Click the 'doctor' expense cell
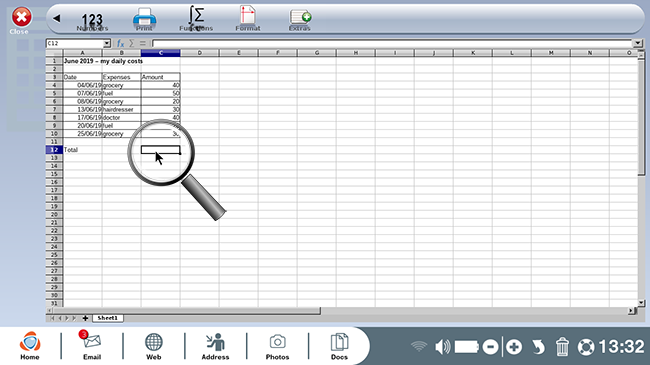This screenshot has width=650, height=365. pyautogui.click(x=121, y=117)
